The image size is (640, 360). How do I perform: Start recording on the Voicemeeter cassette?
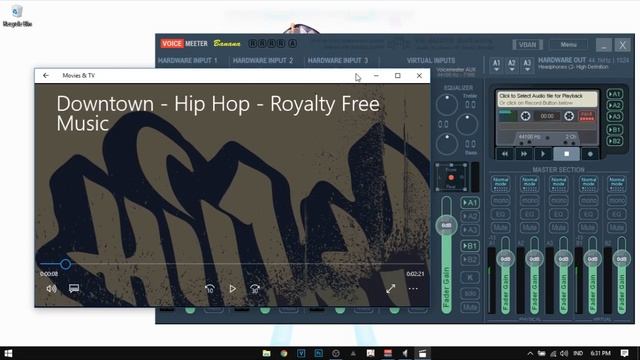(590, 154)
